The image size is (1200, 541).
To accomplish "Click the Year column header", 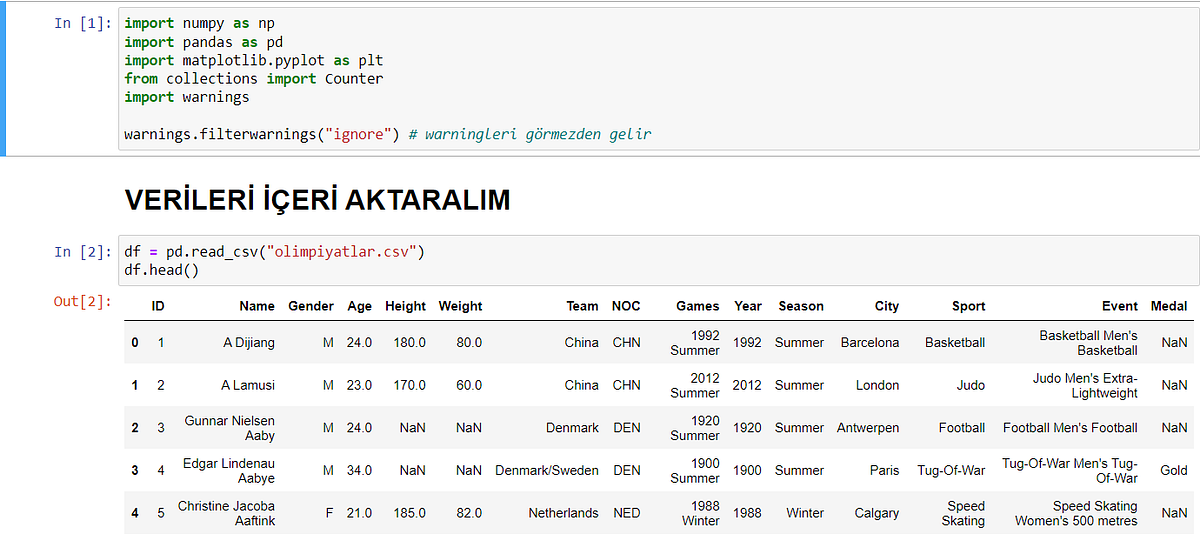I will (747, 306).
